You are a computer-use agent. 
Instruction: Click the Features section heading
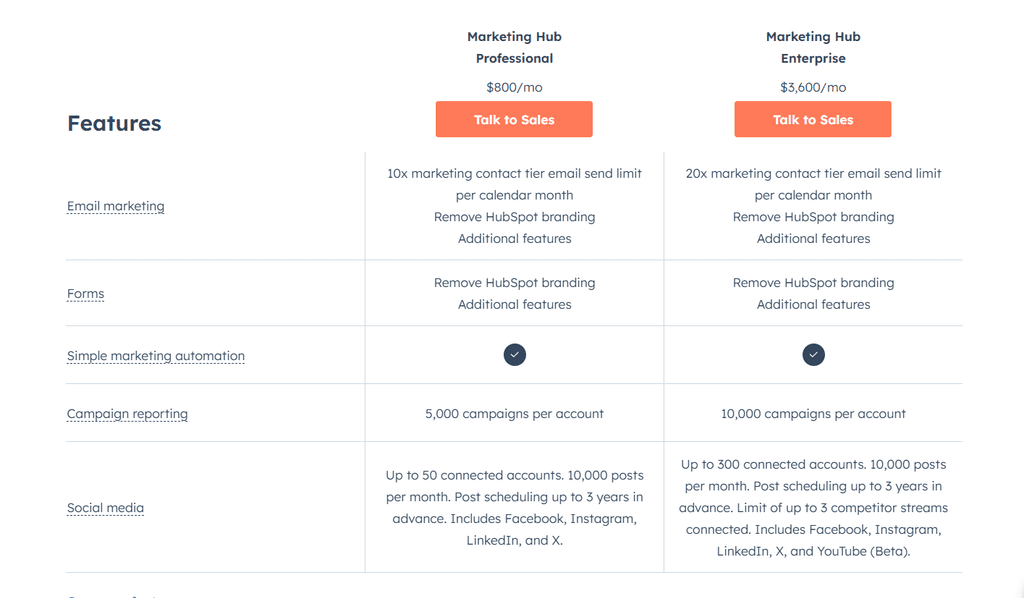(114, 123)
